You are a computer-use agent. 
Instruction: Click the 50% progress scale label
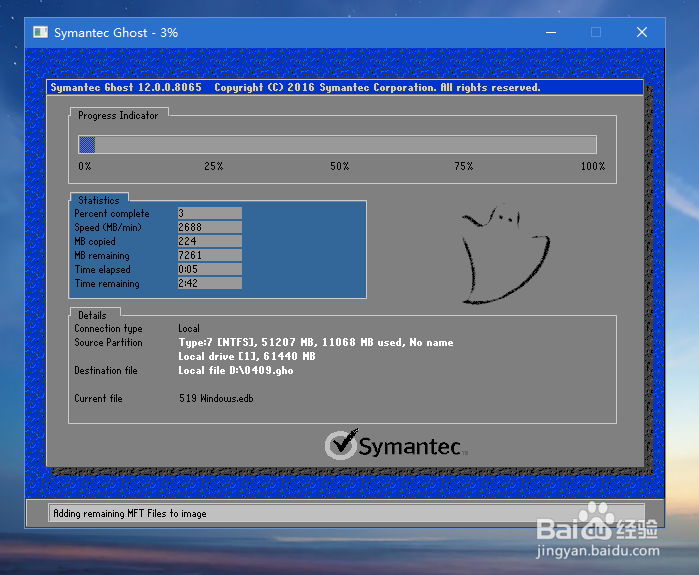340,166
